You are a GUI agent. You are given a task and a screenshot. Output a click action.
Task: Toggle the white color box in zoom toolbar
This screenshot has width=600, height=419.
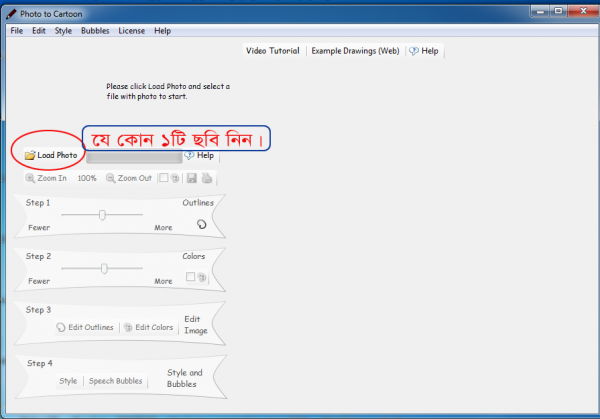[163, 178]
